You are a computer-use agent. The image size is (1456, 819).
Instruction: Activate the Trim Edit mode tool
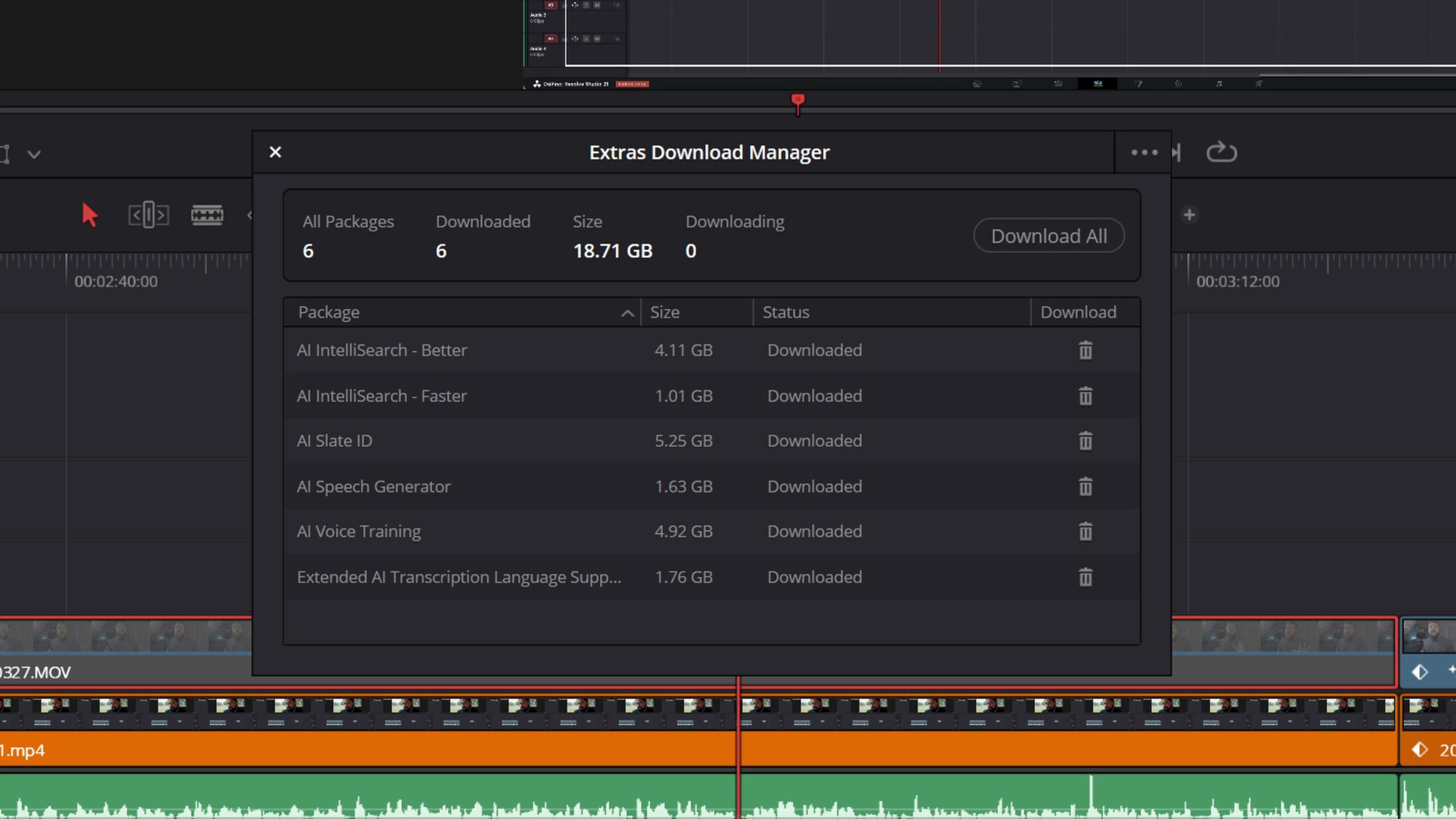coord(148,215)
